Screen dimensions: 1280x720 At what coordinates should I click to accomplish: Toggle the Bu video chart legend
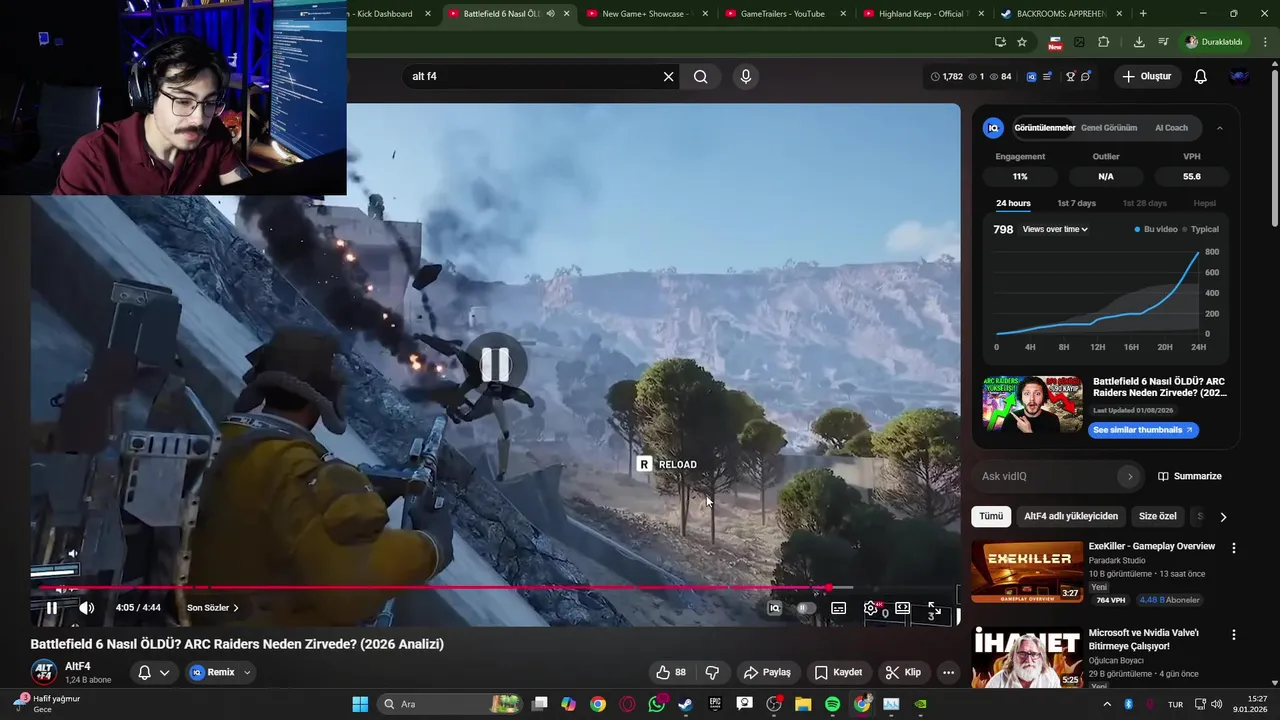point(1157,229)
